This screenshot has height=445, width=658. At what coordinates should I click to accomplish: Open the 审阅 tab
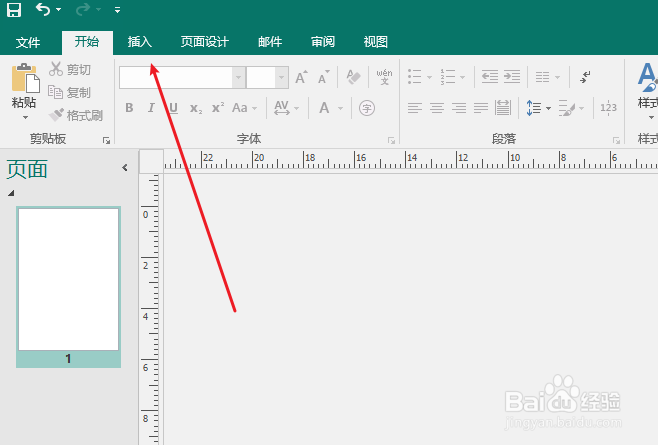pyautogui.click(x=323, y=42)
